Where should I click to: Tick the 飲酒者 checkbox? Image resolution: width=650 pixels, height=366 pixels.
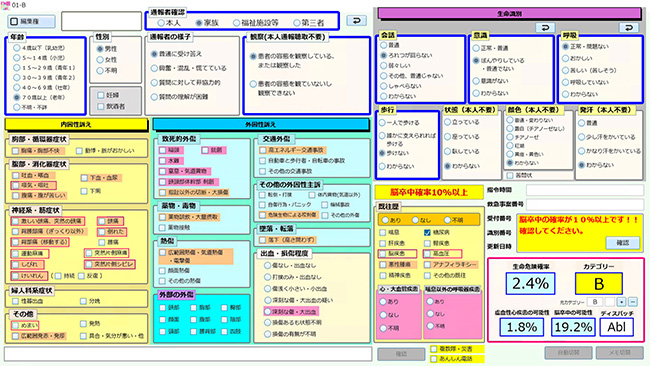101,107
